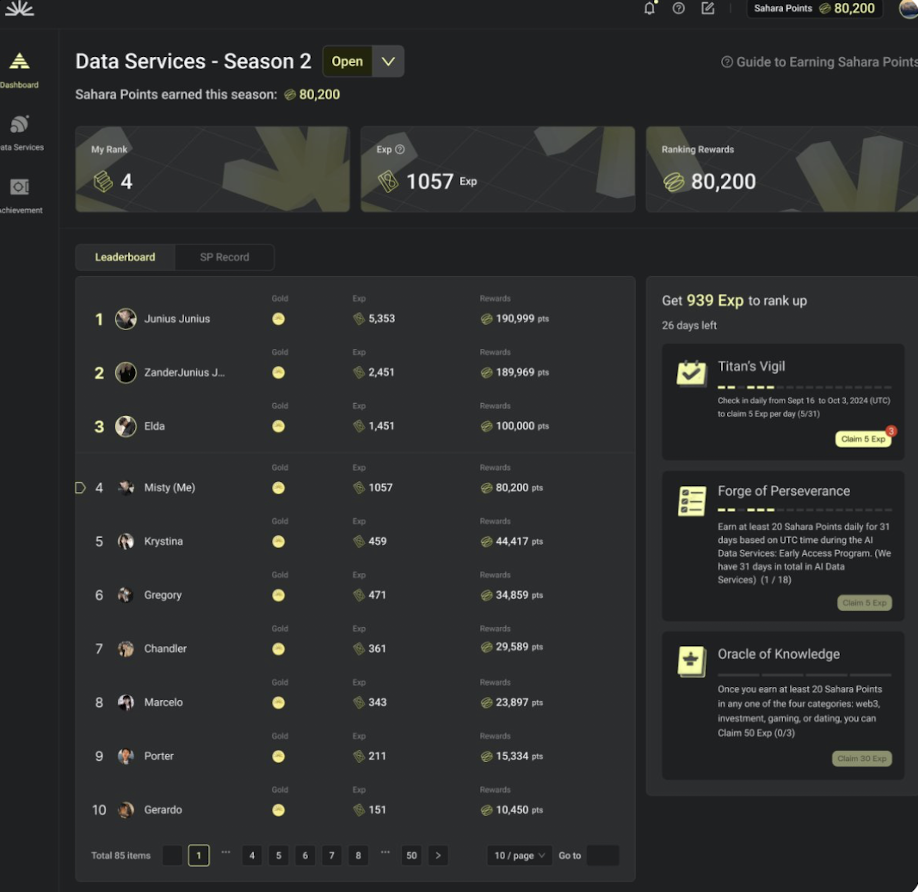The image size is (918, 892).
Task: Click the Sahara logo at top left
Action: [19, 9]
